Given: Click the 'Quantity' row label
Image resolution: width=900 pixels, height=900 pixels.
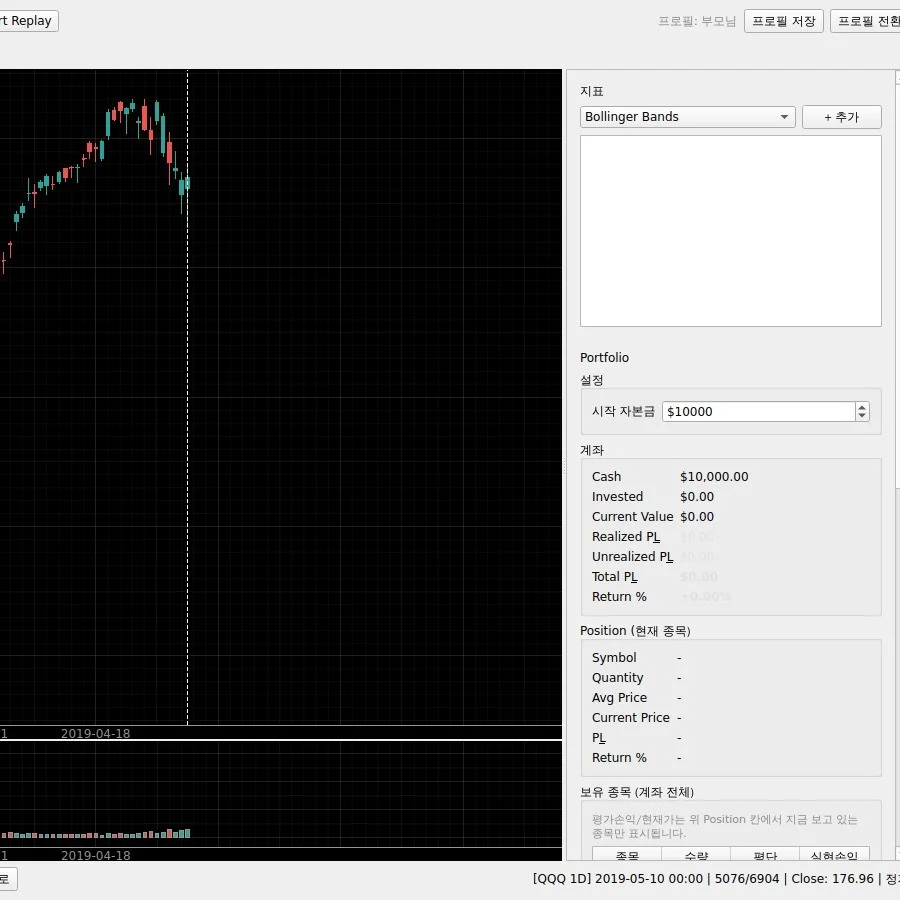Looking at the screenshot, I should 617,678.
